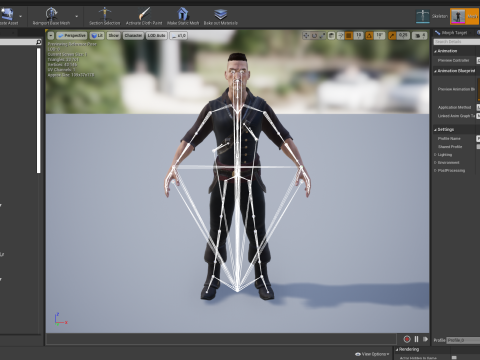This screenshot has height=360, width=480.
Task: Open the camera speed setting
Action: tap(419, 35)
